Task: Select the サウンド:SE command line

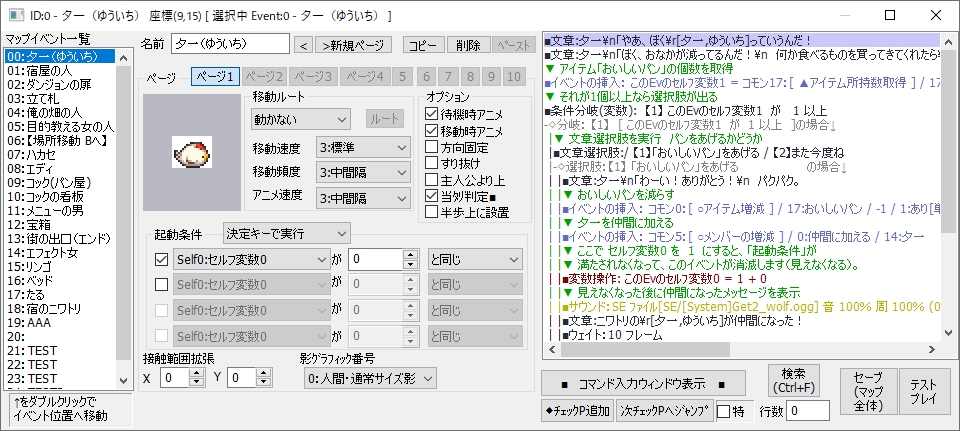Action: (741, 307)
